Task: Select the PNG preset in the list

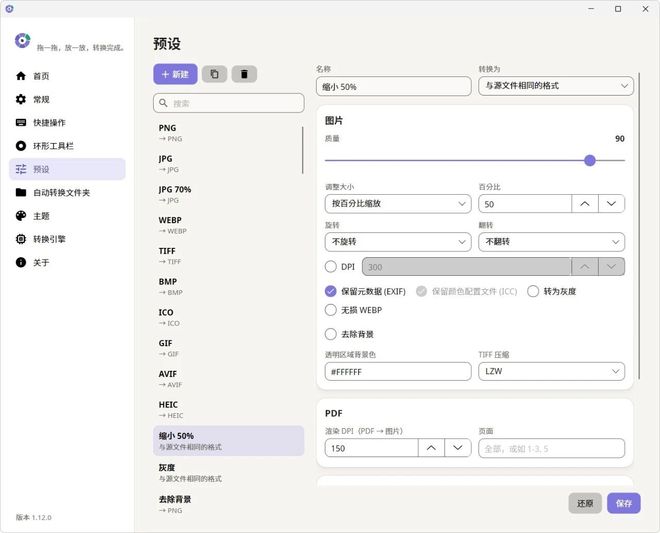Action: click(x=227, y=133)
